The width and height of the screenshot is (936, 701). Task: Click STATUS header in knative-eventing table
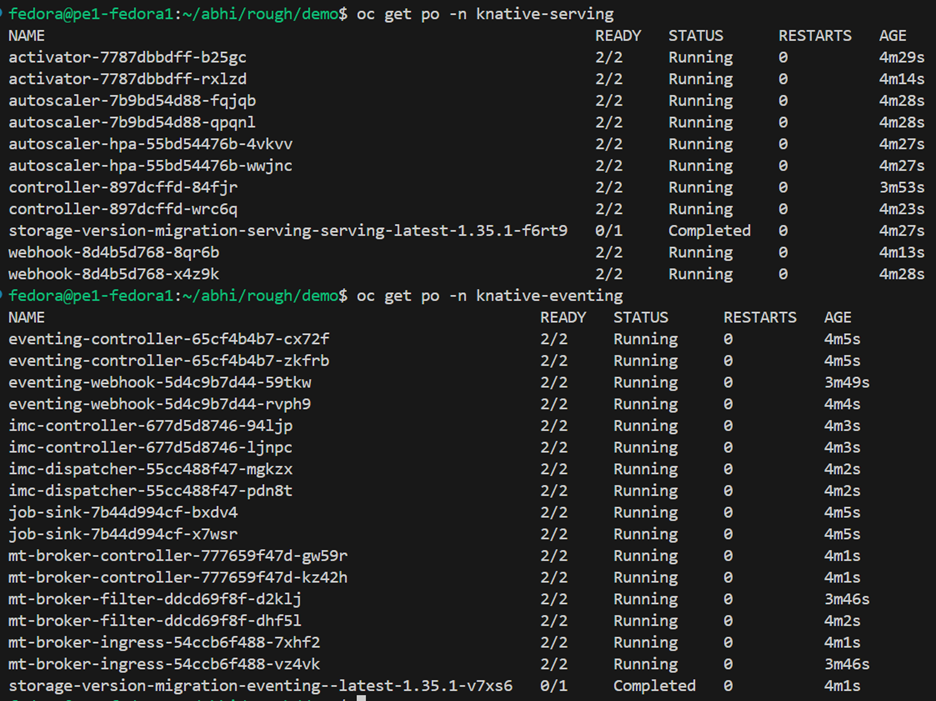point(641,318)
